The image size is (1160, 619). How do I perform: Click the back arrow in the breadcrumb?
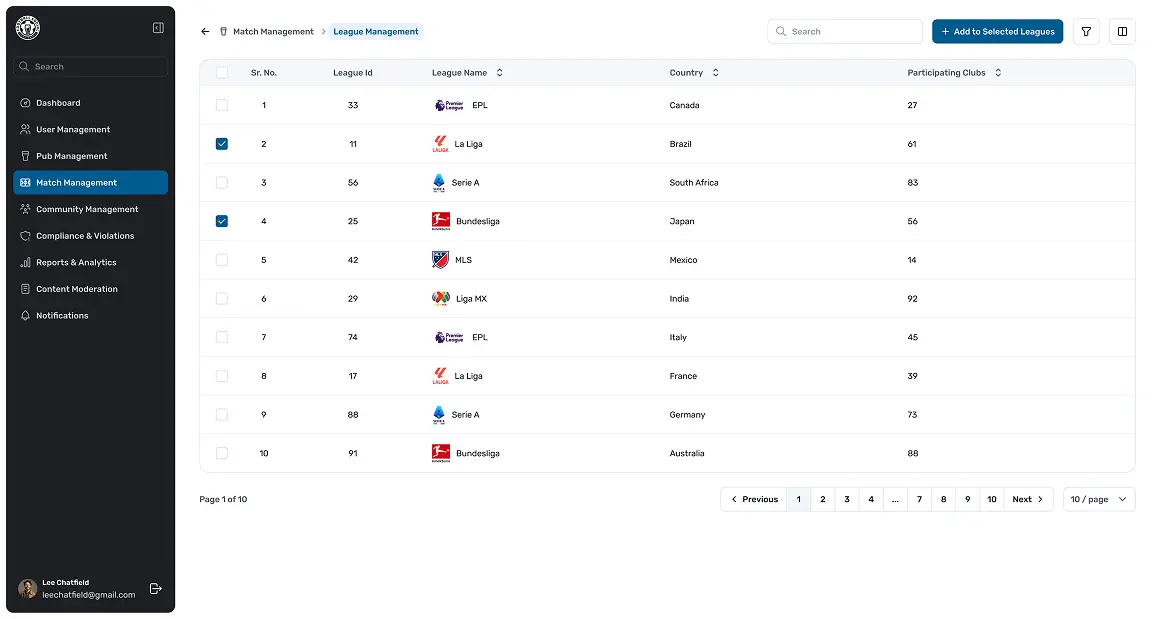click(205, 32)
